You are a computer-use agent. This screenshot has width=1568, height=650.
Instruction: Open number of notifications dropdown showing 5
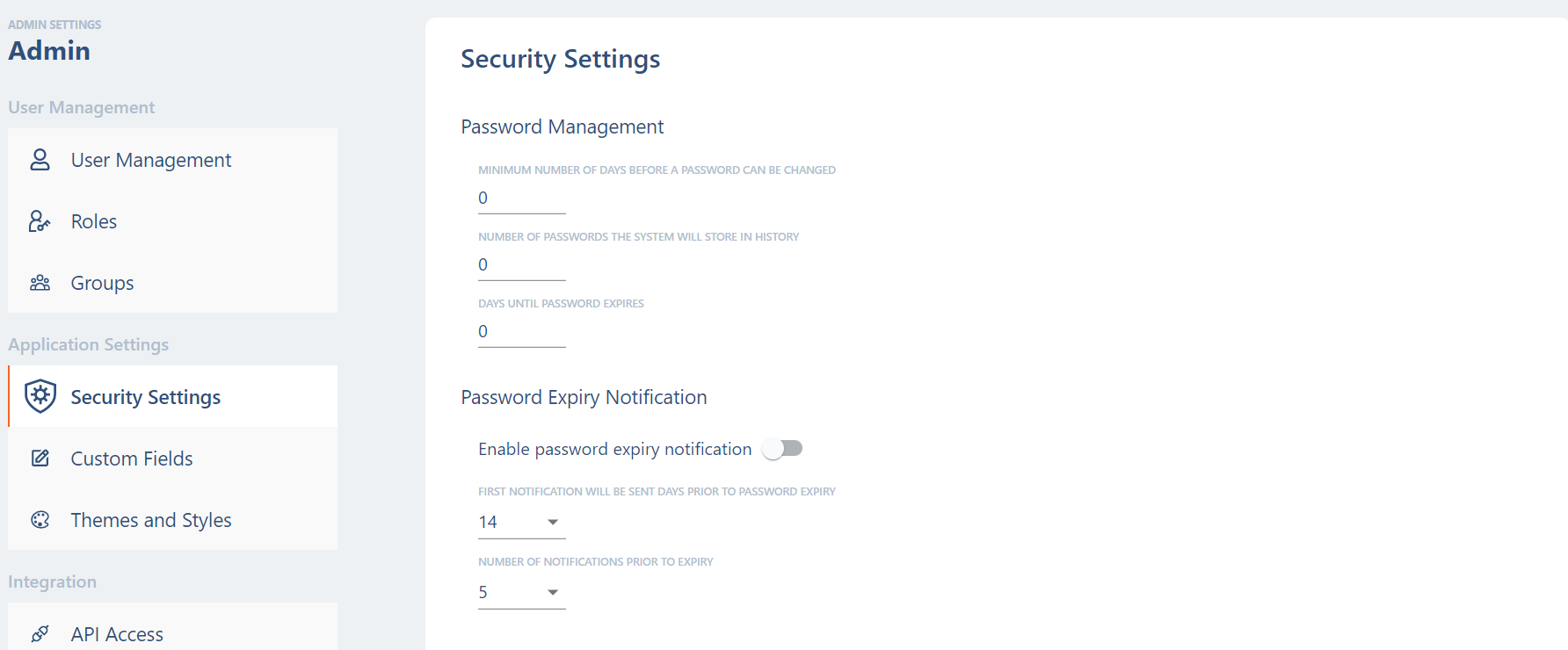(522, 592)
